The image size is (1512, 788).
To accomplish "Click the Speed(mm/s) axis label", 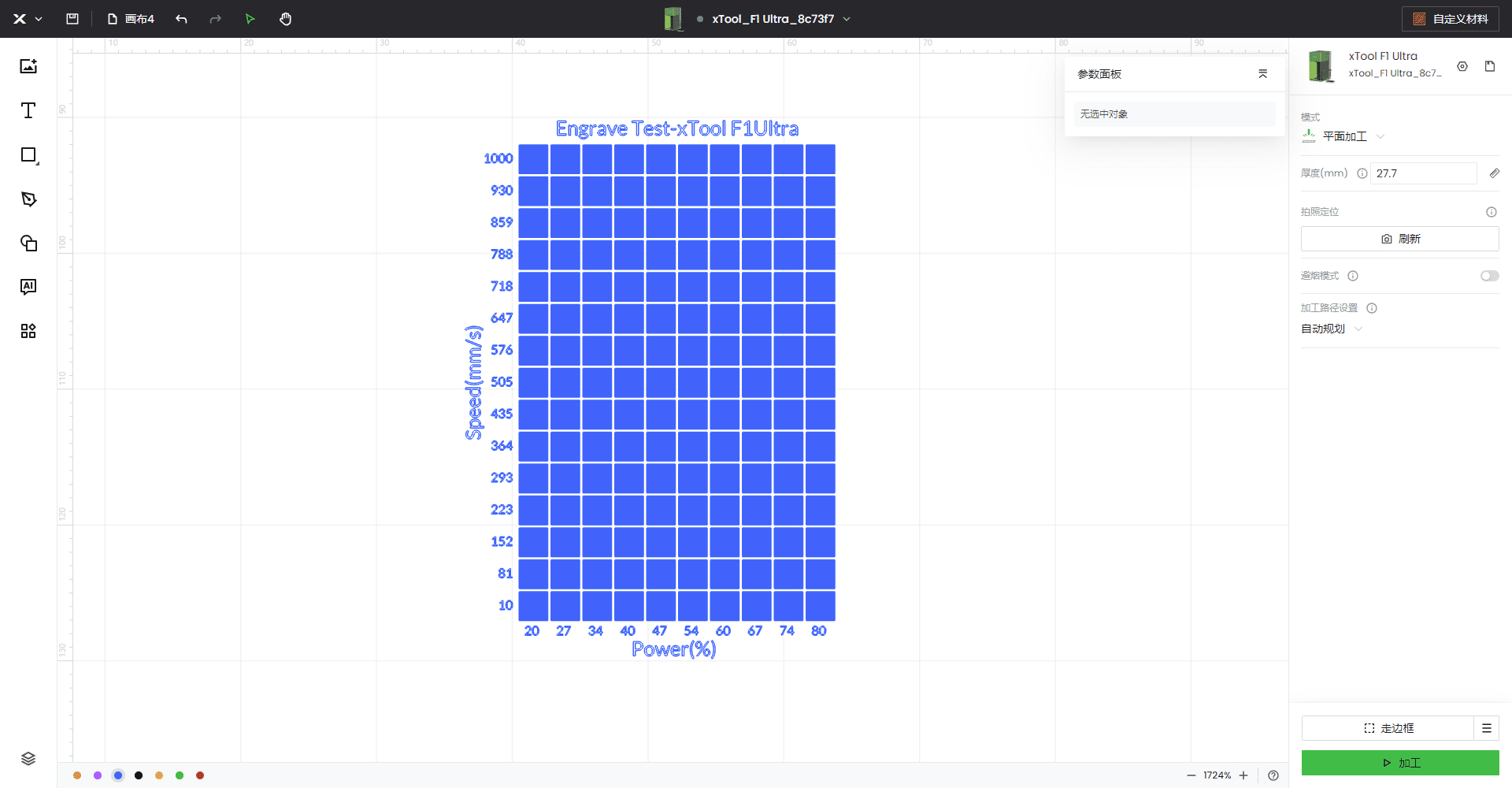I will (473, 382).
